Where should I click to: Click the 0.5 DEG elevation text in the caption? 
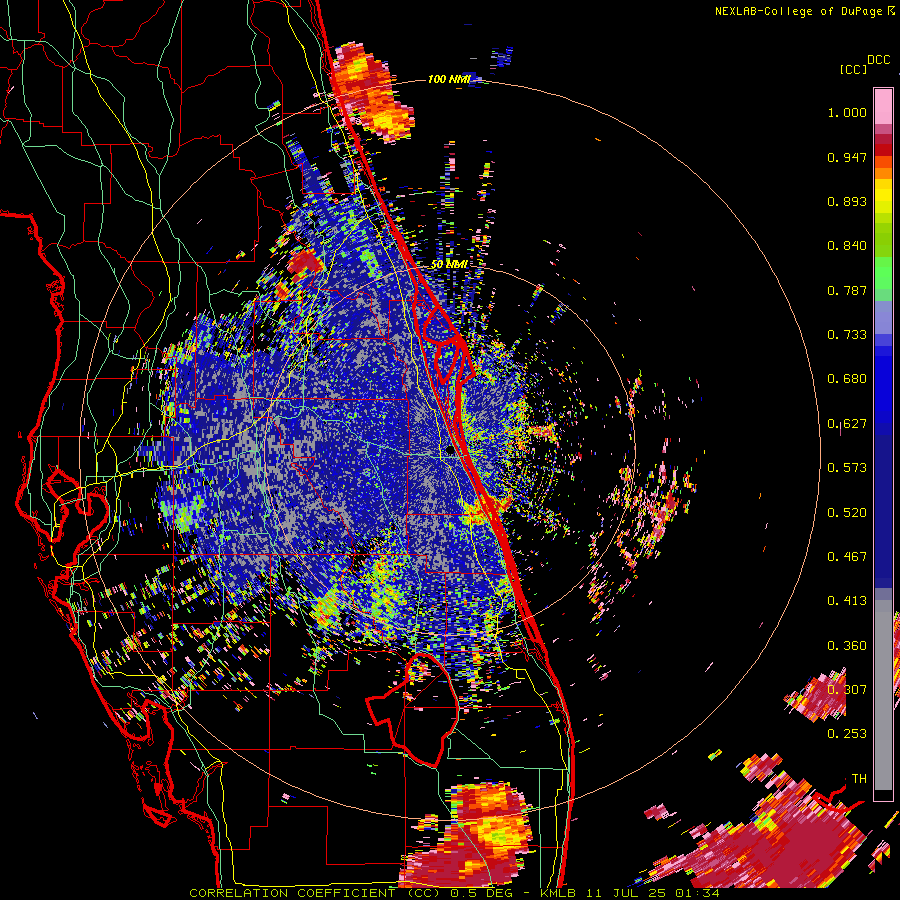[x=482, y=893]
